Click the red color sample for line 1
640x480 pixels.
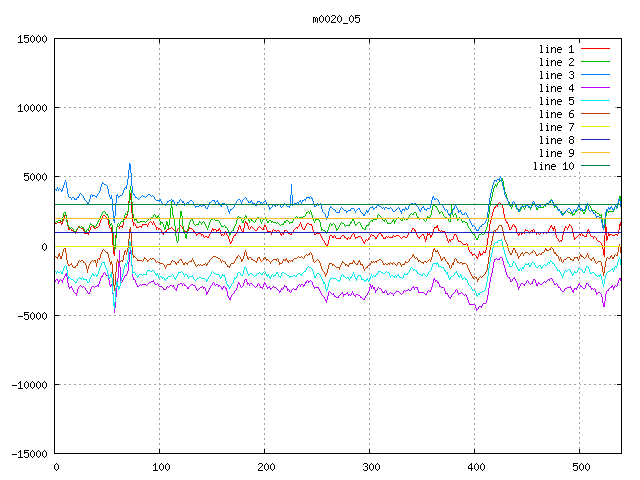point(595,49)
